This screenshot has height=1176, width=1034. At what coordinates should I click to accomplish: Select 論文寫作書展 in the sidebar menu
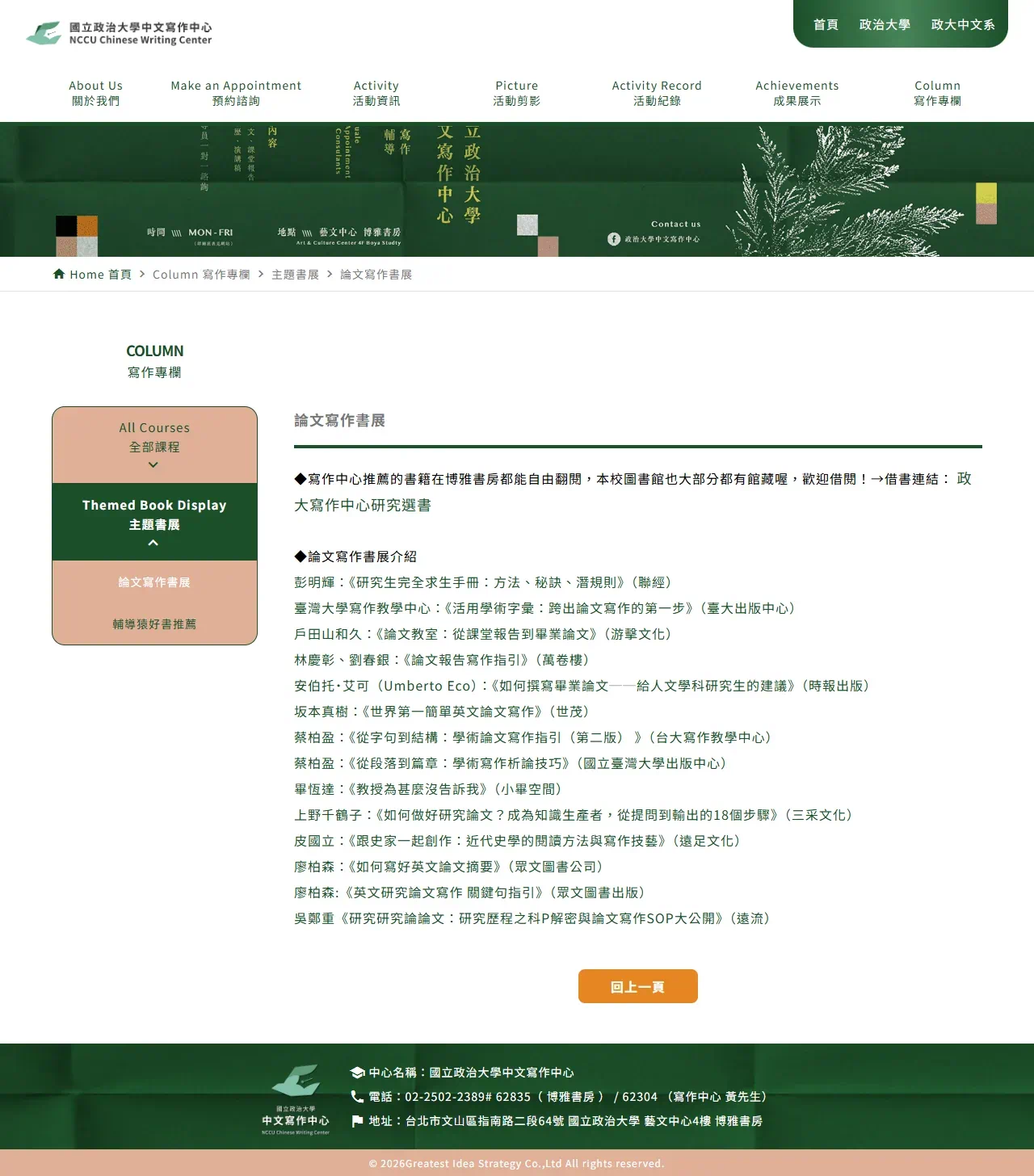coord(153,582)
